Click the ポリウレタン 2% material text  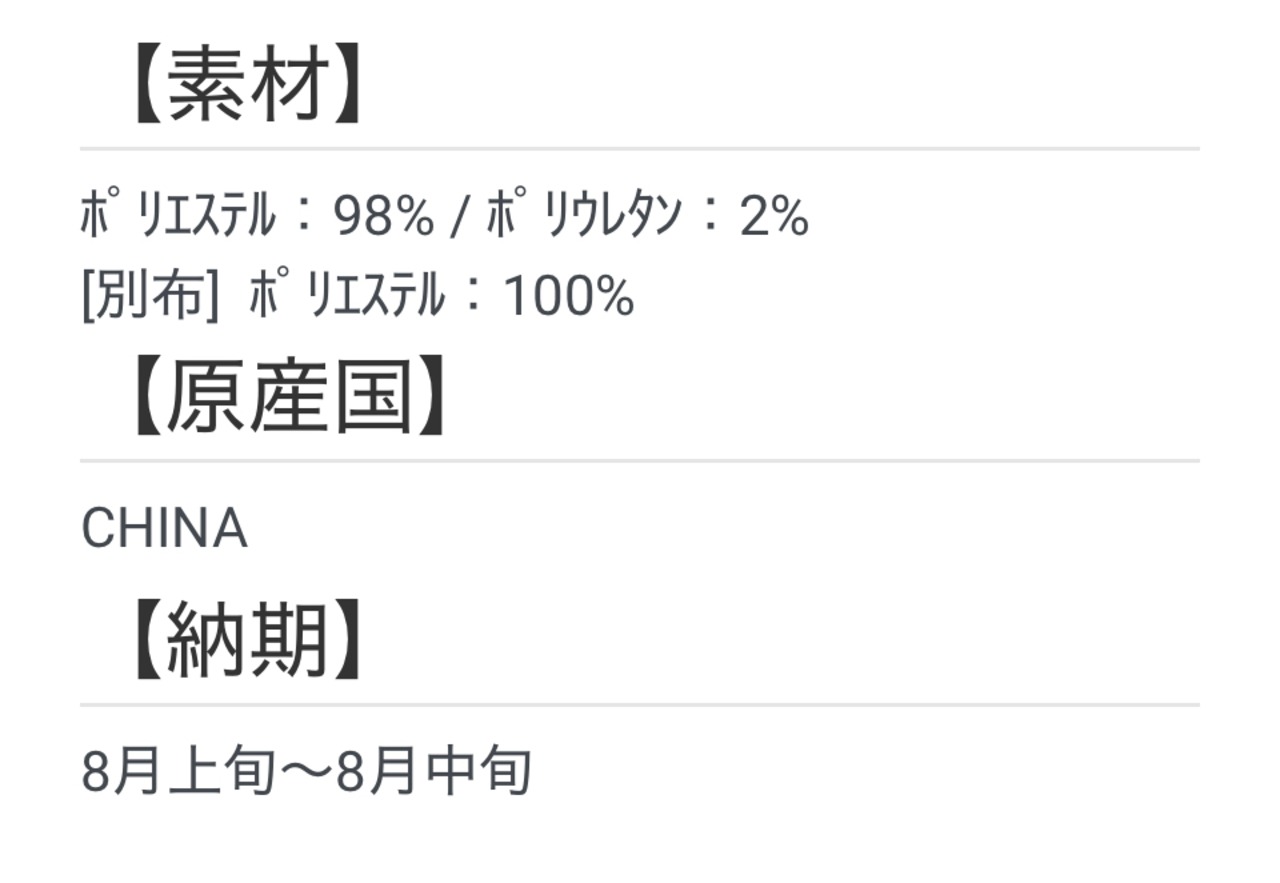click(647, 216)
